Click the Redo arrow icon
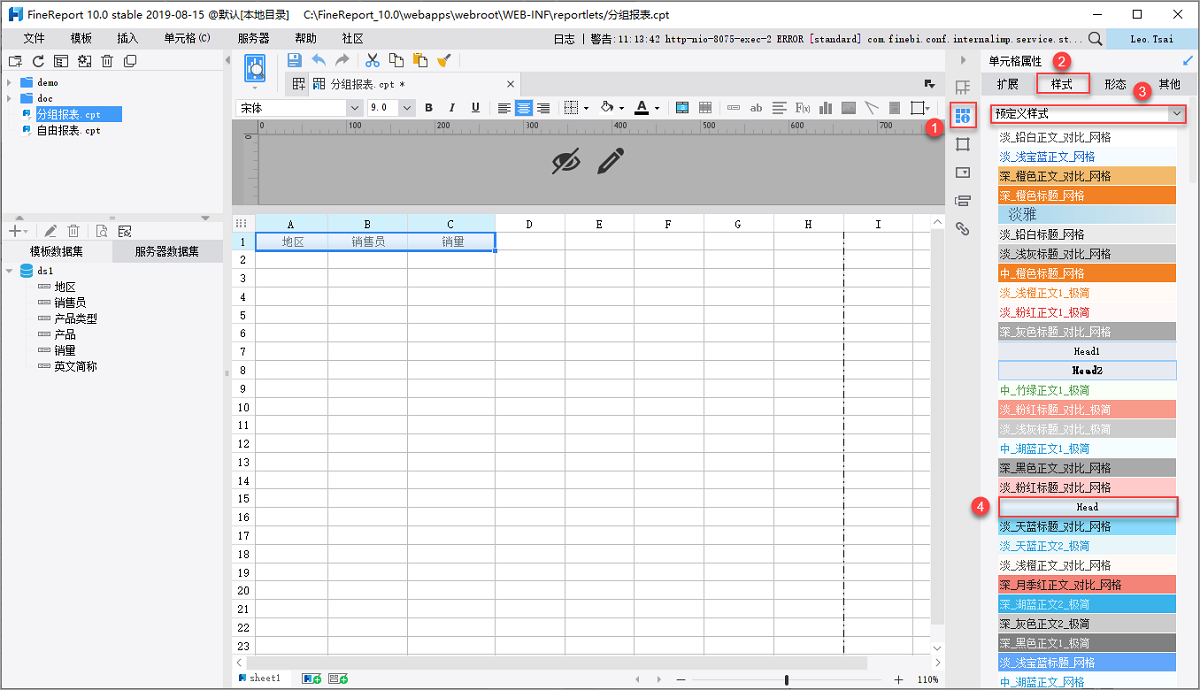Image resolution: width=1200 pixels, height=690 pixels. point(342,60)
